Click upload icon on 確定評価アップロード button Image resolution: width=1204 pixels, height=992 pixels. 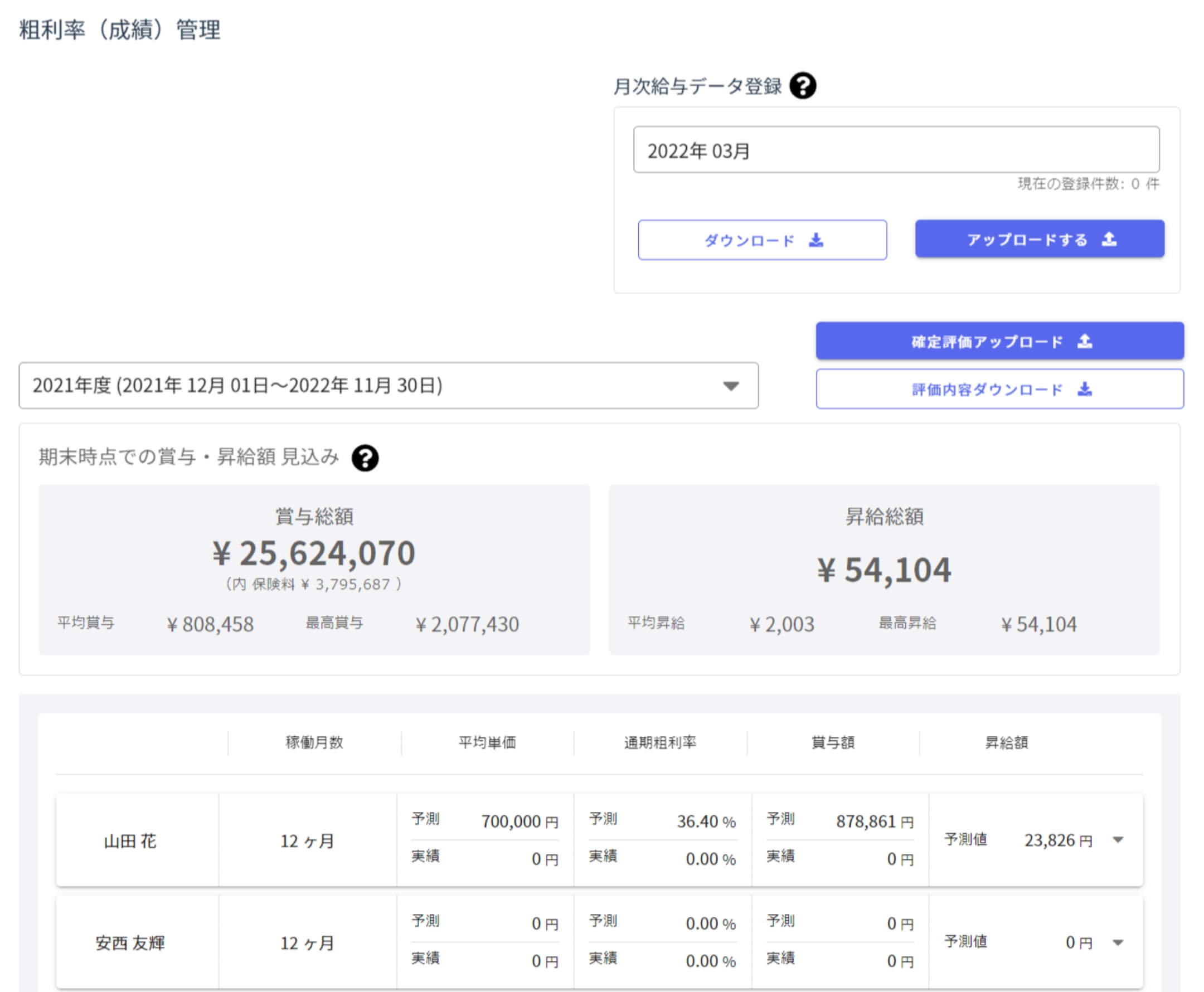[1084, 341]
